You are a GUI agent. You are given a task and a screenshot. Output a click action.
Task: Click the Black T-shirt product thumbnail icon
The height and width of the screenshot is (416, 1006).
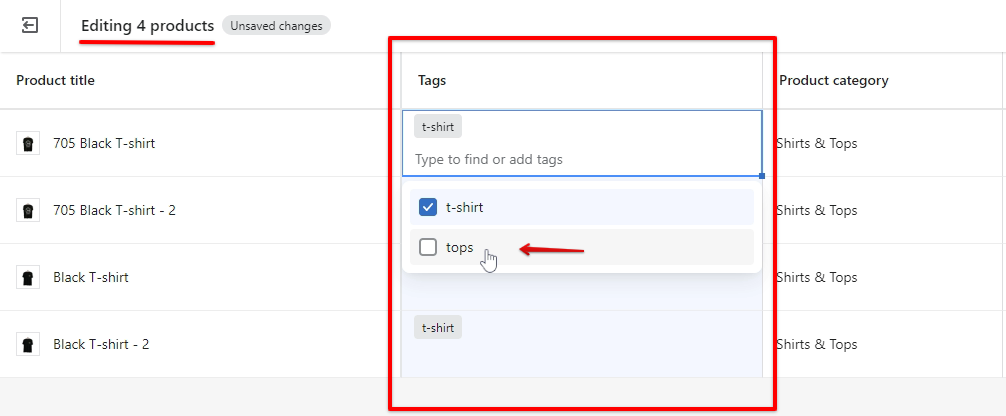click(x=28, y=277)
